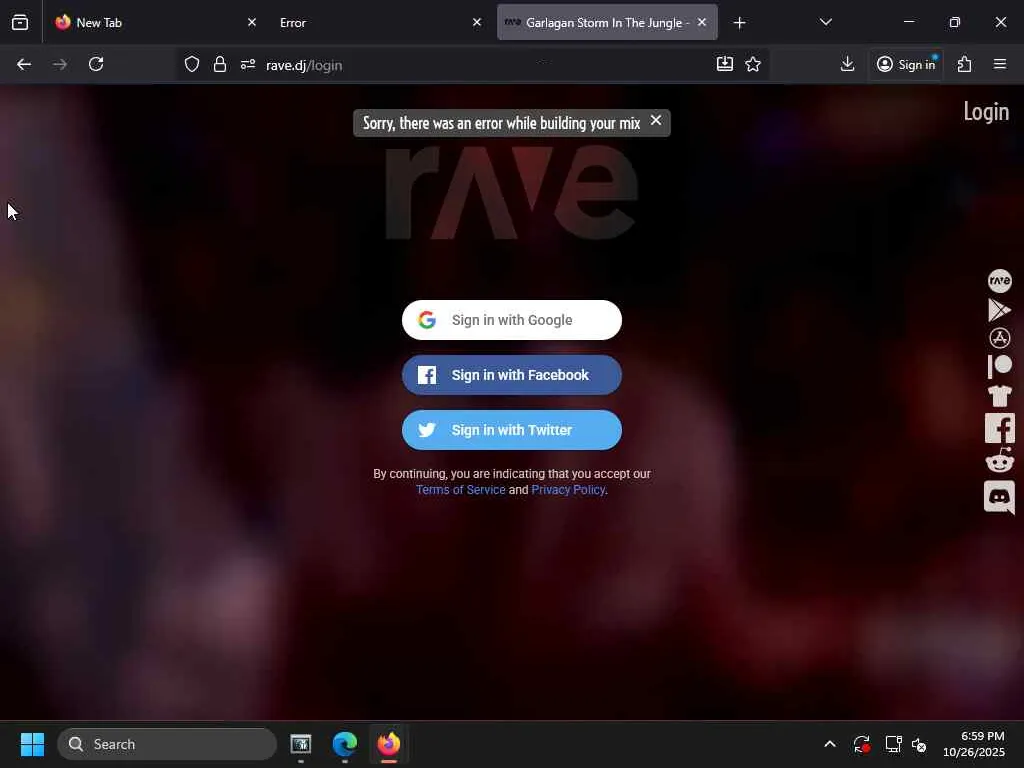Open the Apple App Store sidebar icon
Image resolution: width=1024 pixels, height=768 pixels.
pyautogui.click(x=999, y=338)
